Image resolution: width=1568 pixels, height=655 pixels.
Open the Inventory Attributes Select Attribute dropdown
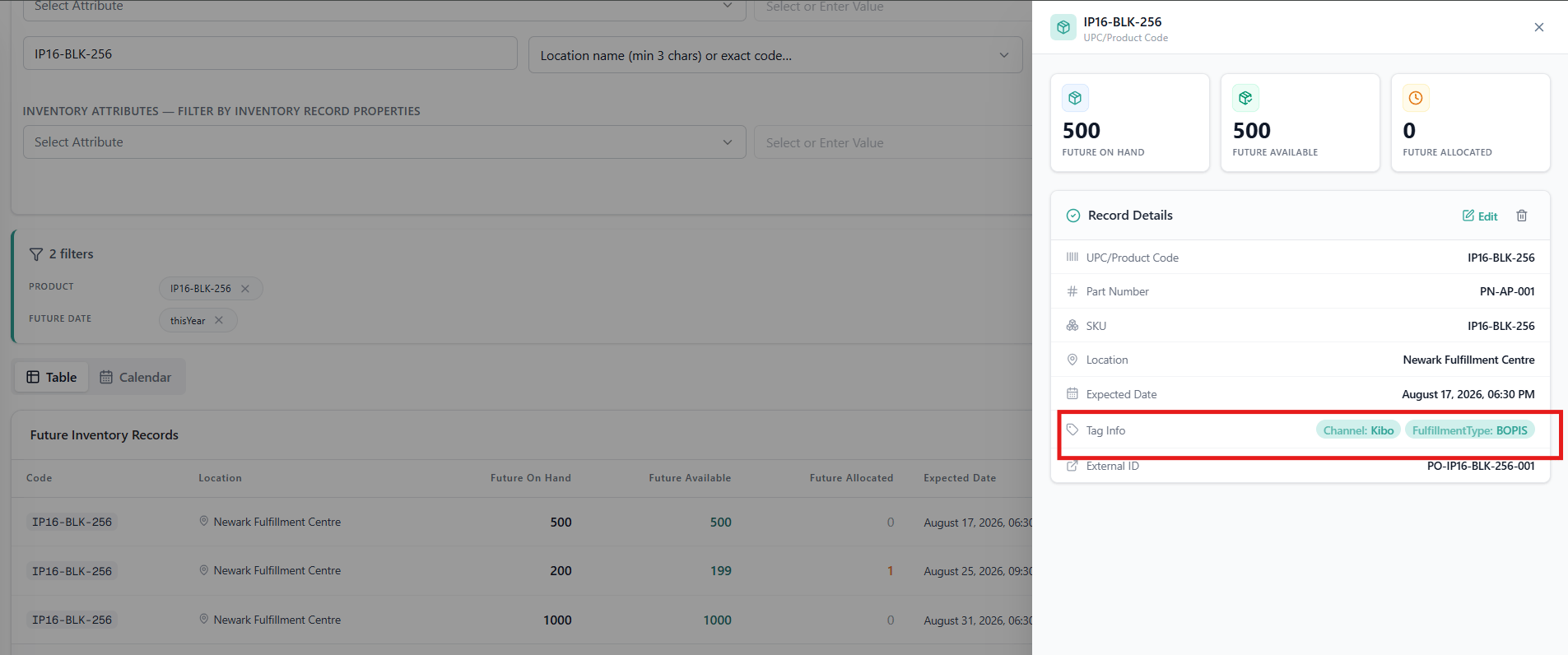point(384,142)
